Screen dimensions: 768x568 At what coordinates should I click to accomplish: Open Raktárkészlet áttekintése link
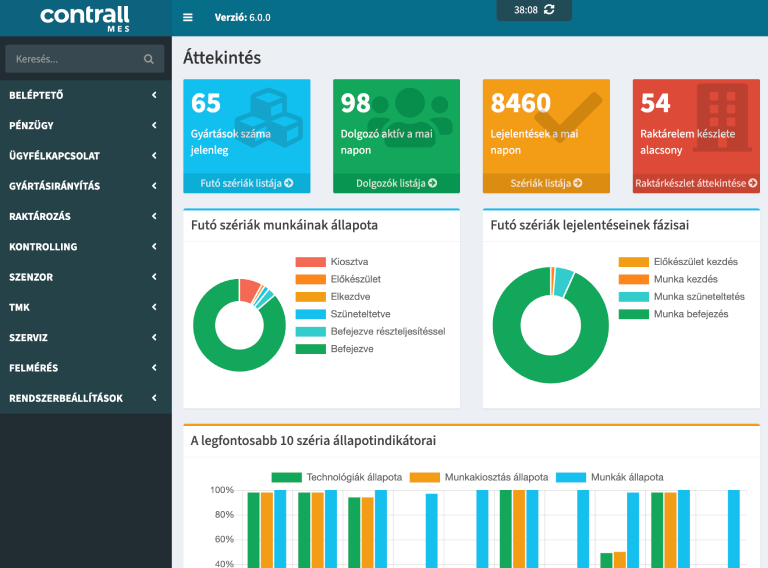pyautogui.click(x=696, y=183)
